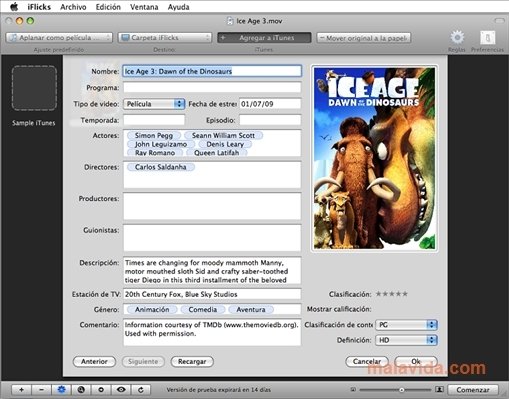Click the Siguiente button
Screen dimensions: 509x399
(143, 362)
